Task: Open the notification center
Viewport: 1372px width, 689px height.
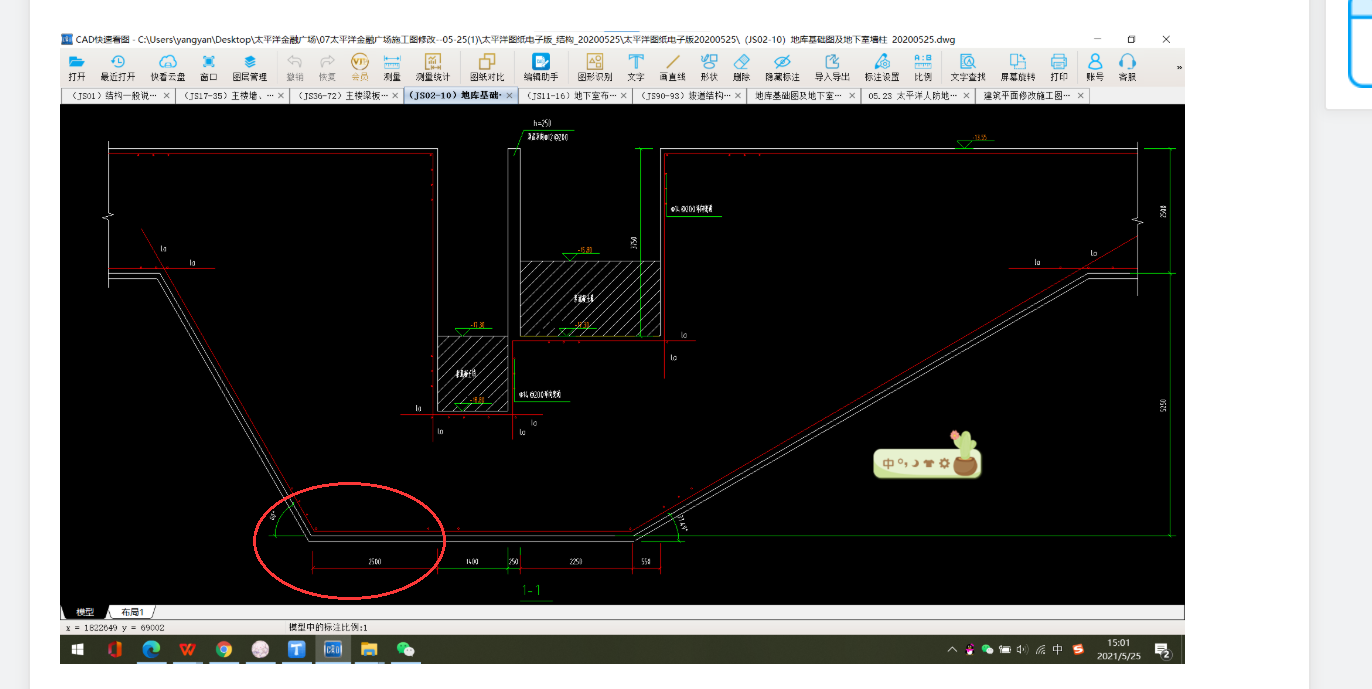Action: (1163, 650)
